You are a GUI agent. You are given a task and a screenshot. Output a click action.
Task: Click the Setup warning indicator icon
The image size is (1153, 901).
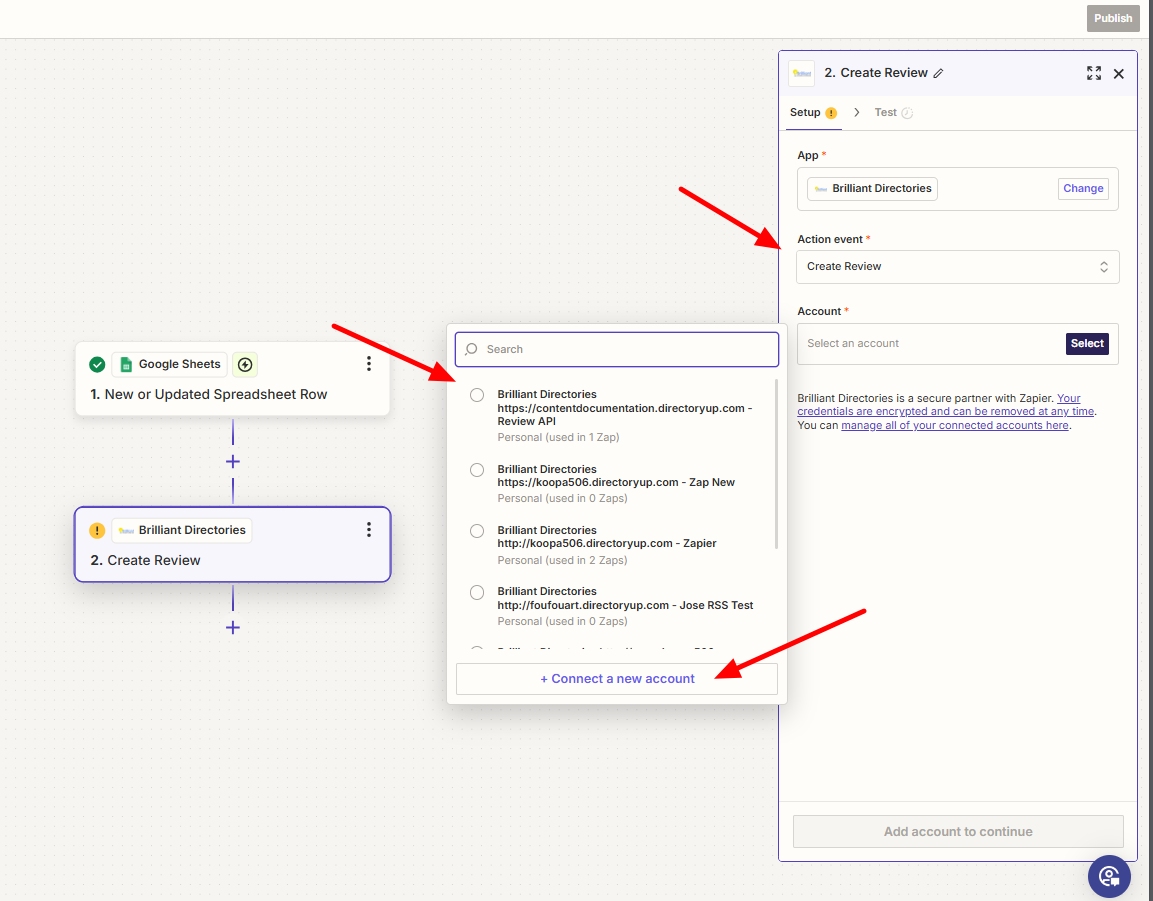coord(831,113)
